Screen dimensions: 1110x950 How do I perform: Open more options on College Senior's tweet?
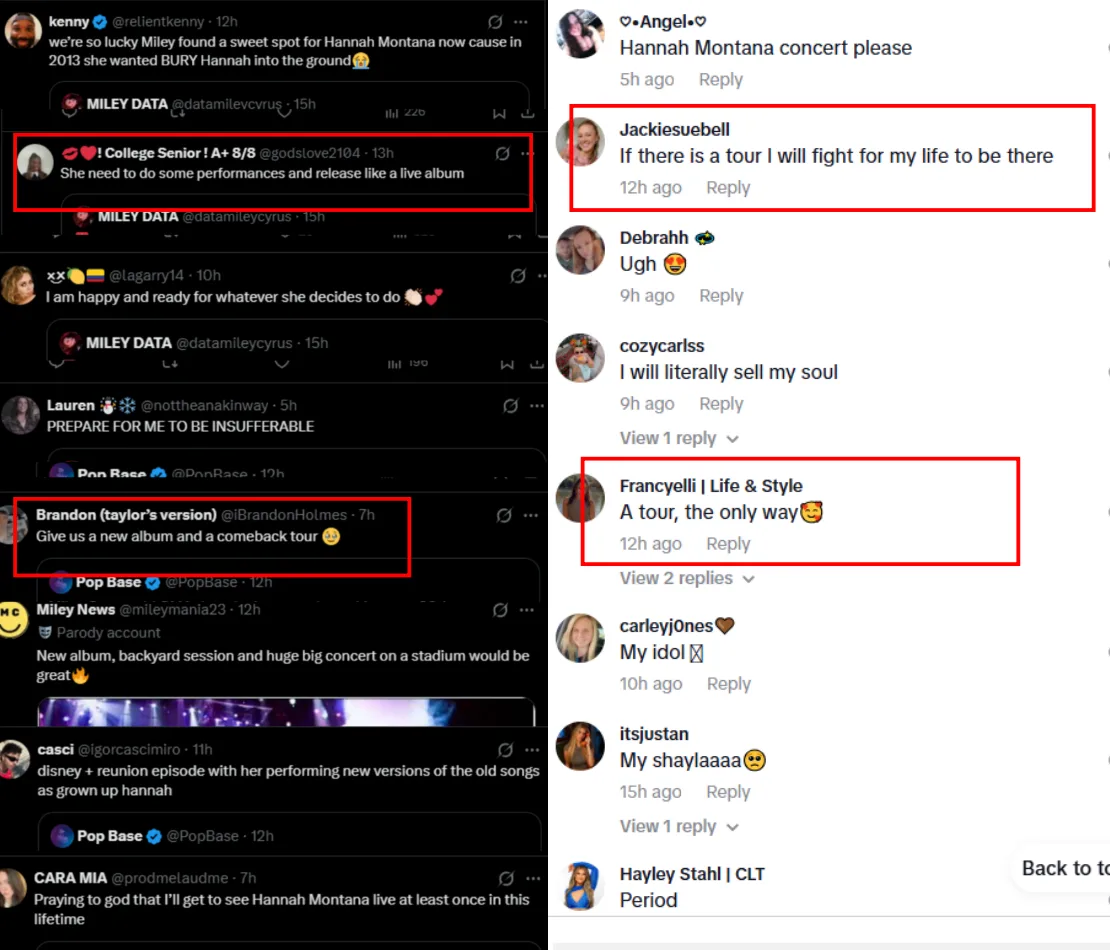pos(522,154)
